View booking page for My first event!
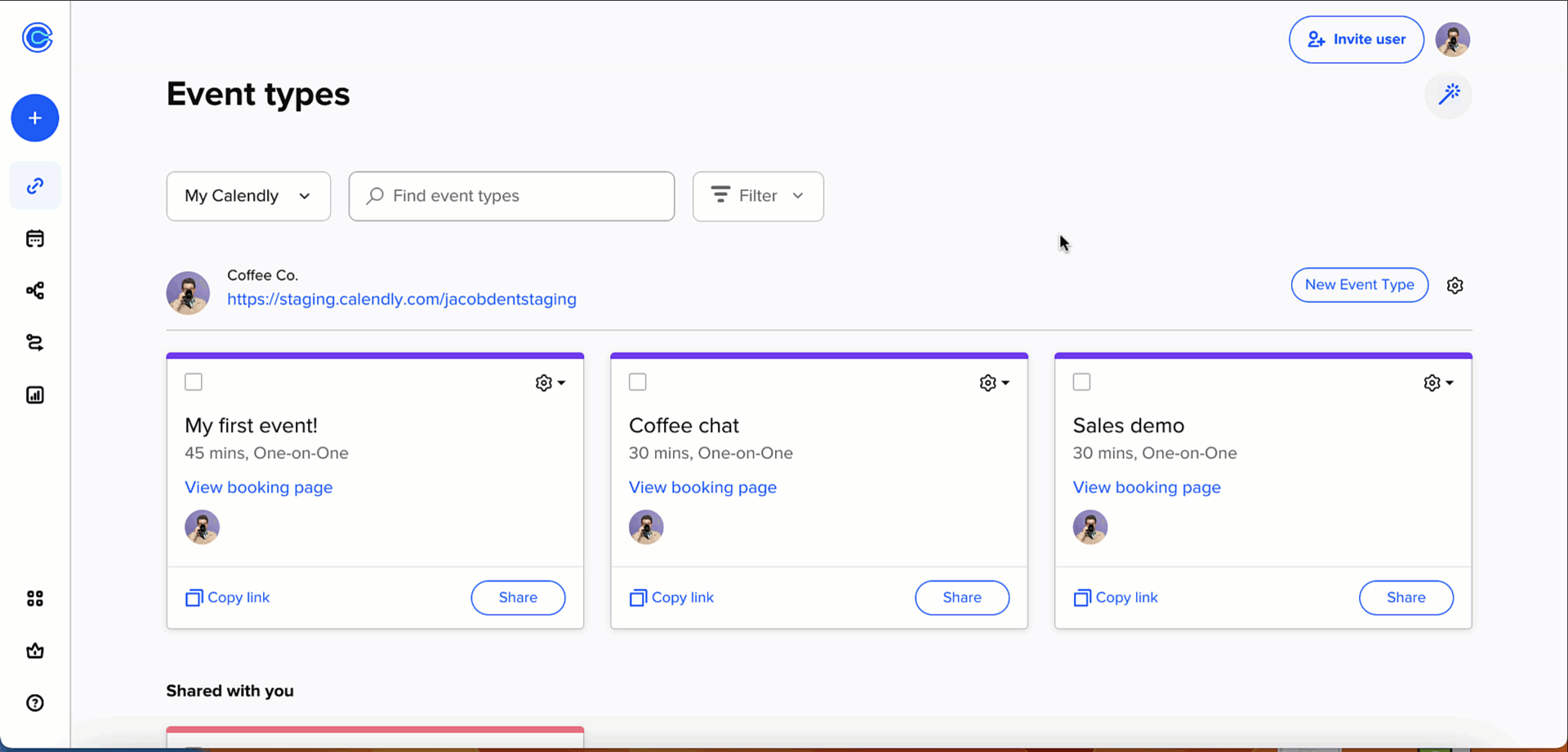The height and width of the screenshot is (752, 1568). (x=259, y=487)
